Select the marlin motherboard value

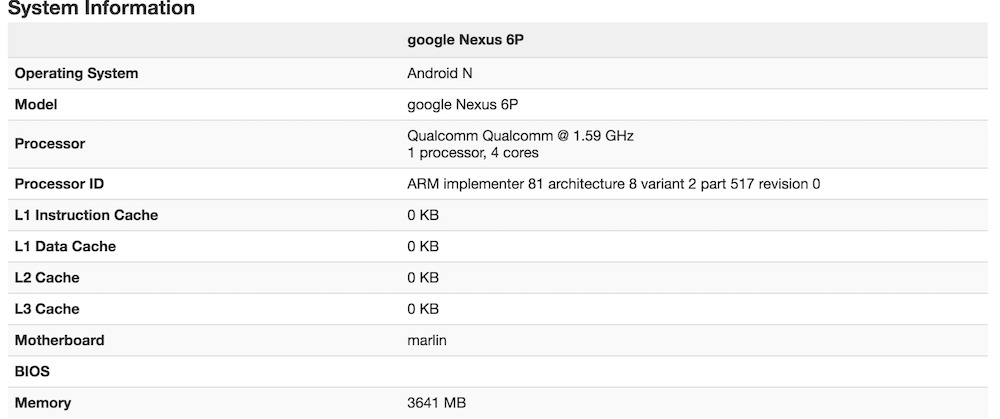click(x=427, y=340)
